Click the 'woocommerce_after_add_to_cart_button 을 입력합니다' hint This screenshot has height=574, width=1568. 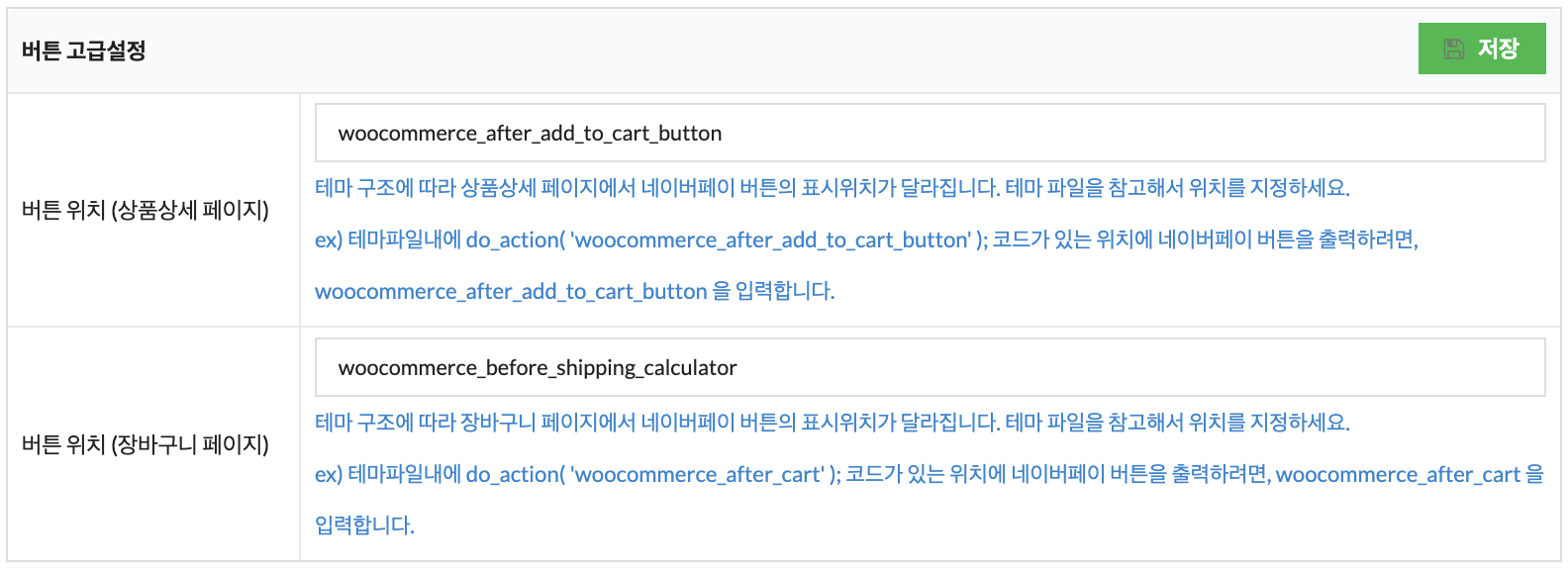[x=575, y=291]
